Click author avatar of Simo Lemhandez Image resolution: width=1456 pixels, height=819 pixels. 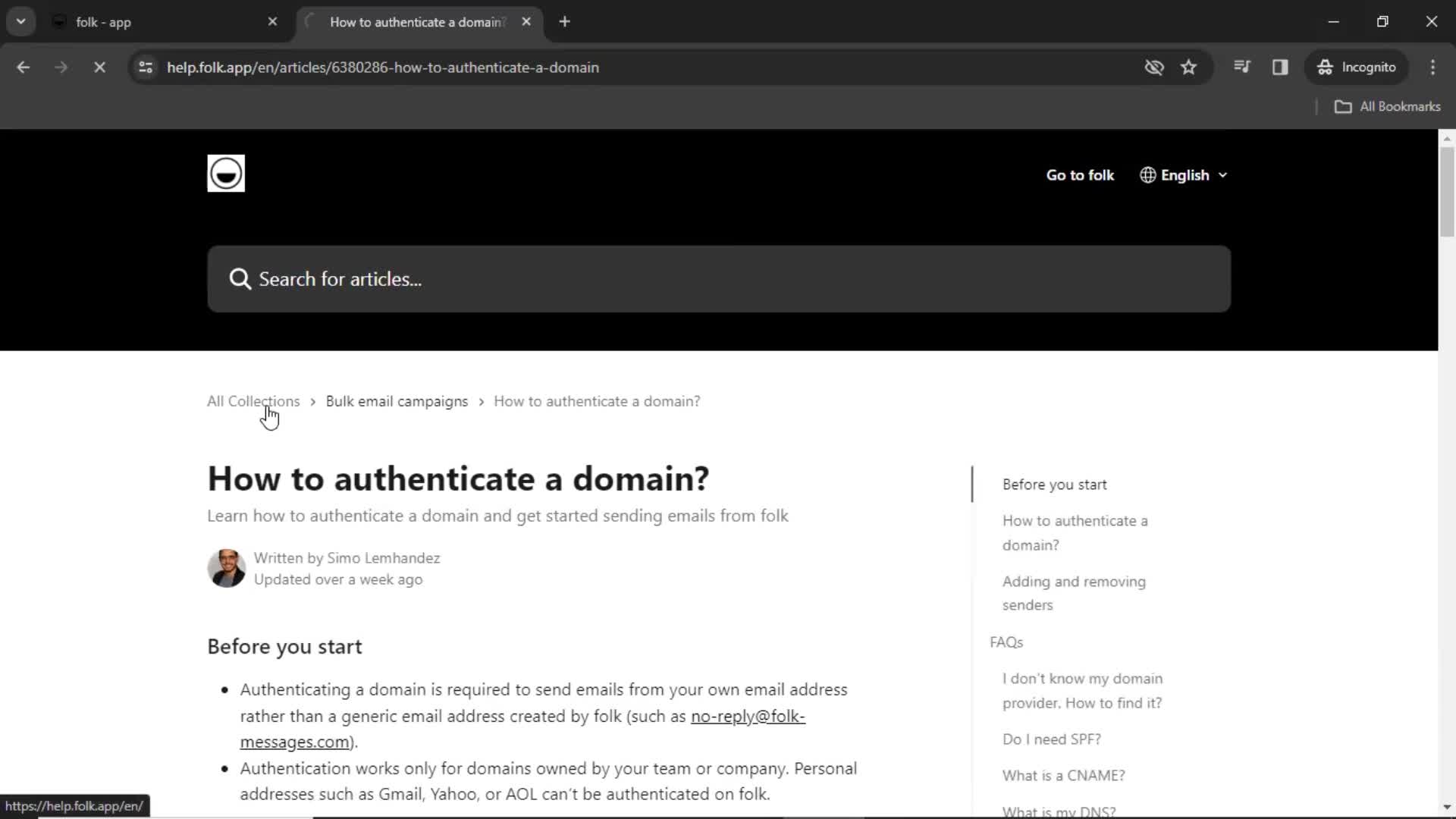click(226, 568)
